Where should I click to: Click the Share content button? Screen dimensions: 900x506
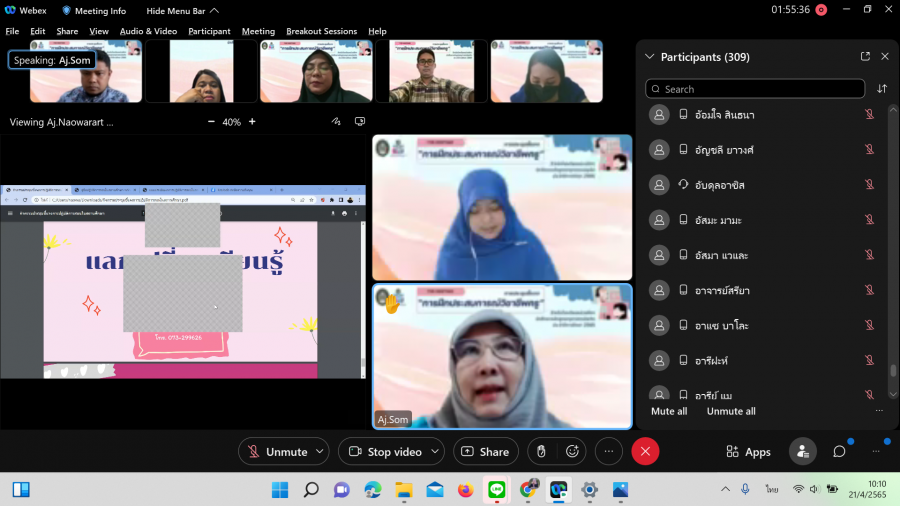485,452
